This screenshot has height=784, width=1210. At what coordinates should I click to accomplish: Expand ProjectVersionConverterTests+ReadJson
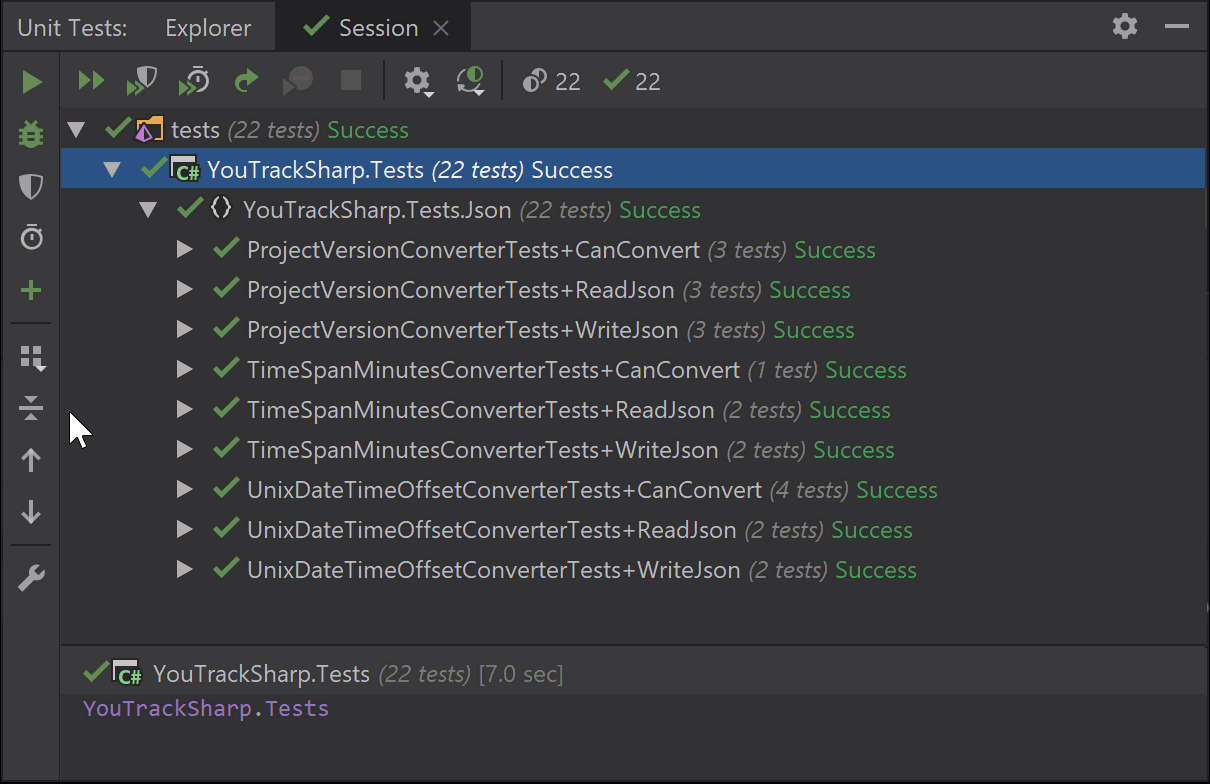click(x=184, y=290)
